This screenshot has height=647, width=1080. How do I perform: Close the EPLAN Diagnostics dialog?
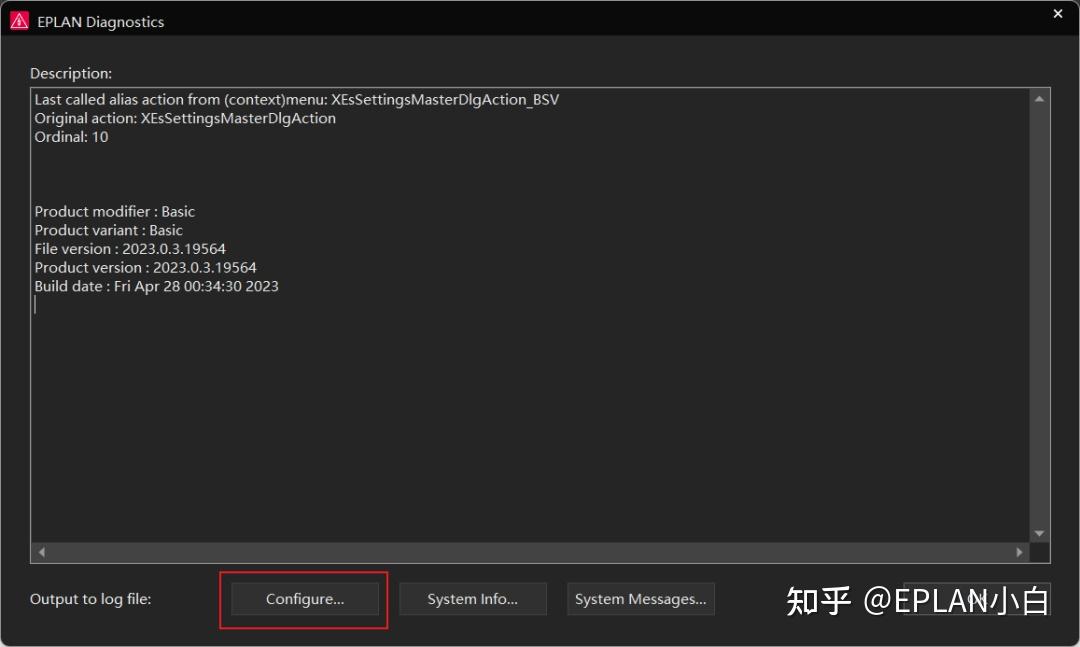tap(1058, 14)
